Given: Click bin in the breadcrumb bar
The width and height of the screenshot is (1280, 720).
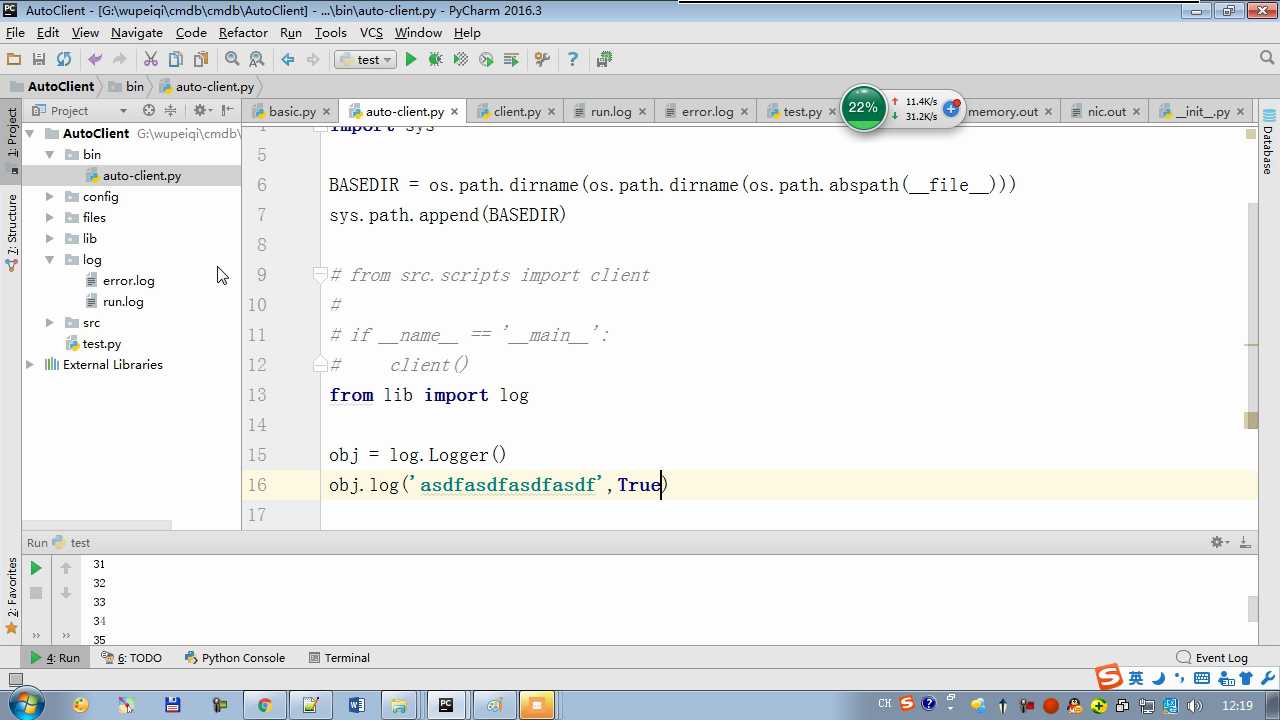Looking at the screenshot, I should point(125,87).
